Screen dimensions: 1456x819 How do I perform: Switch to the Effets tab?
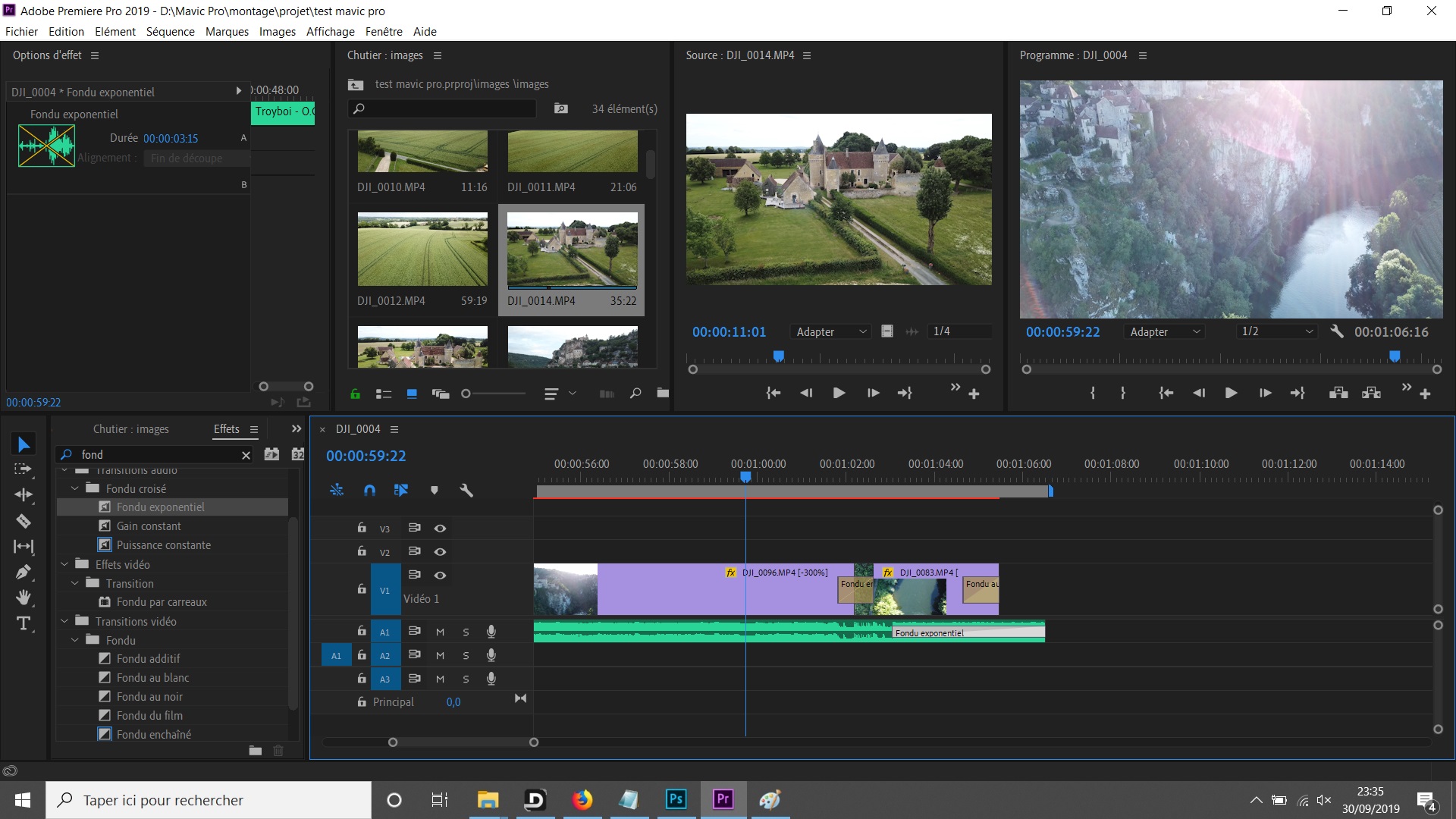226,429
